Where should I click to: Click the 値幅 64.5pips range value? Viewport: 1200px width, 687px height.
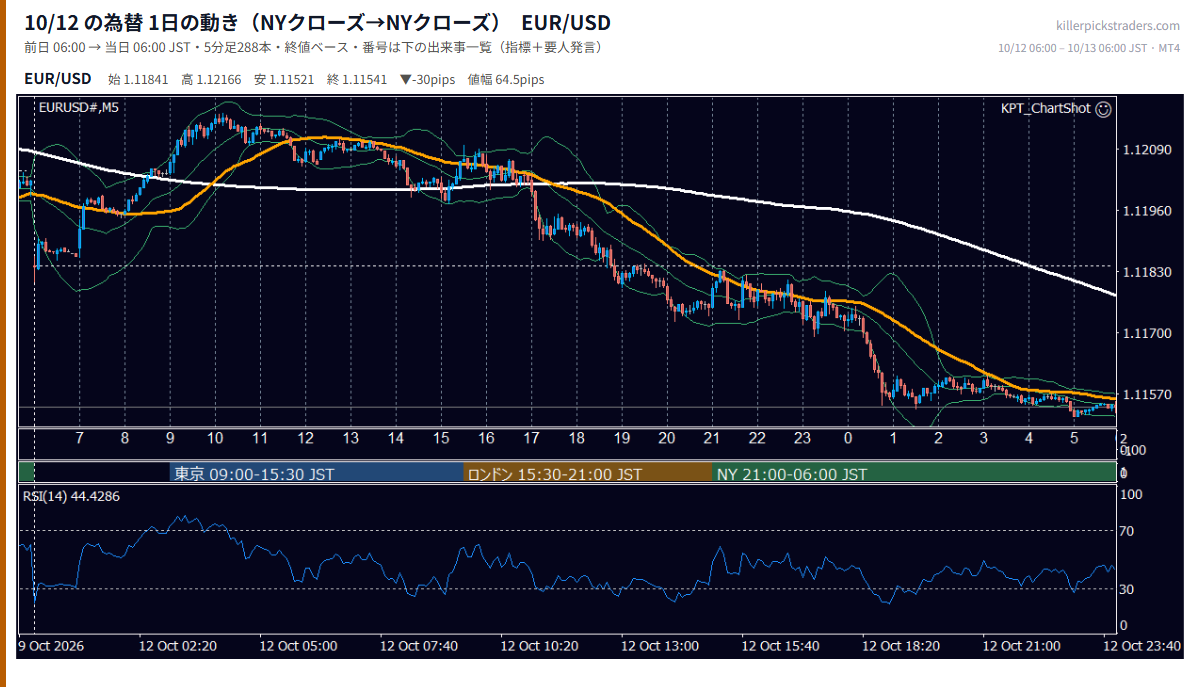pos(506,80)
